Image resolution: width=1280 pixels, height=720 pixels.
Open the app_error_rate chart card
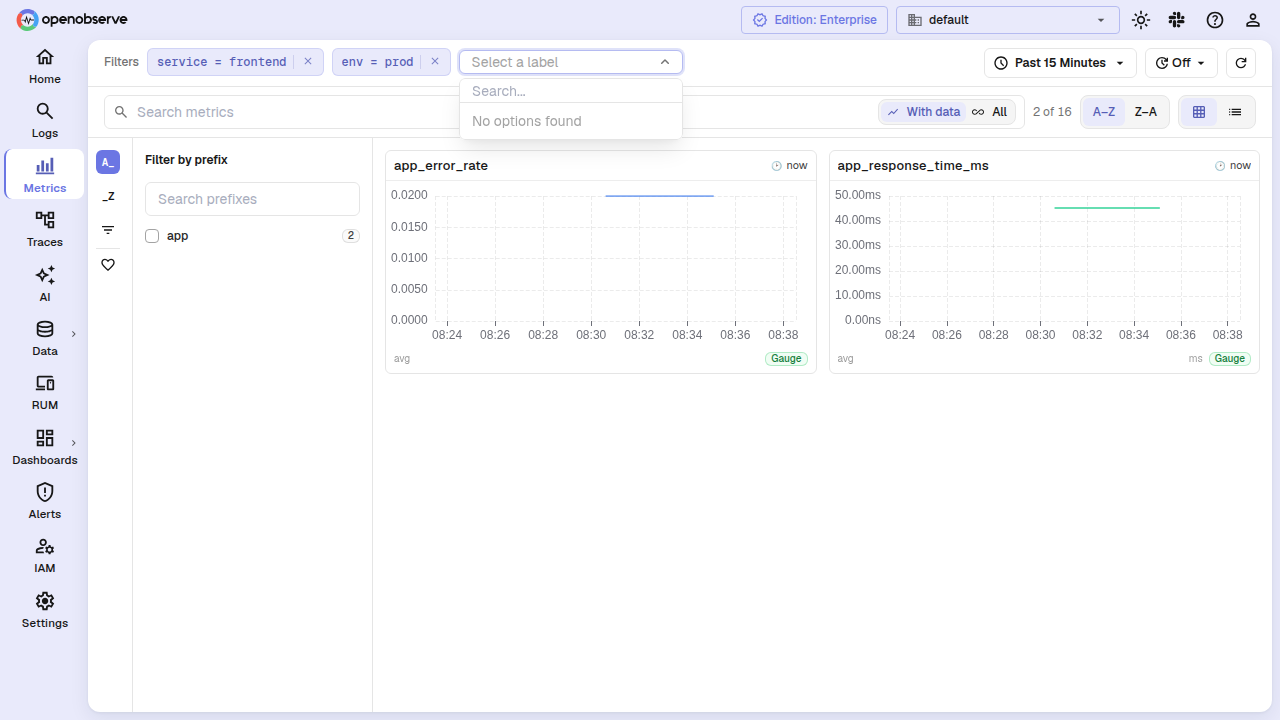(x=601, y=262)
